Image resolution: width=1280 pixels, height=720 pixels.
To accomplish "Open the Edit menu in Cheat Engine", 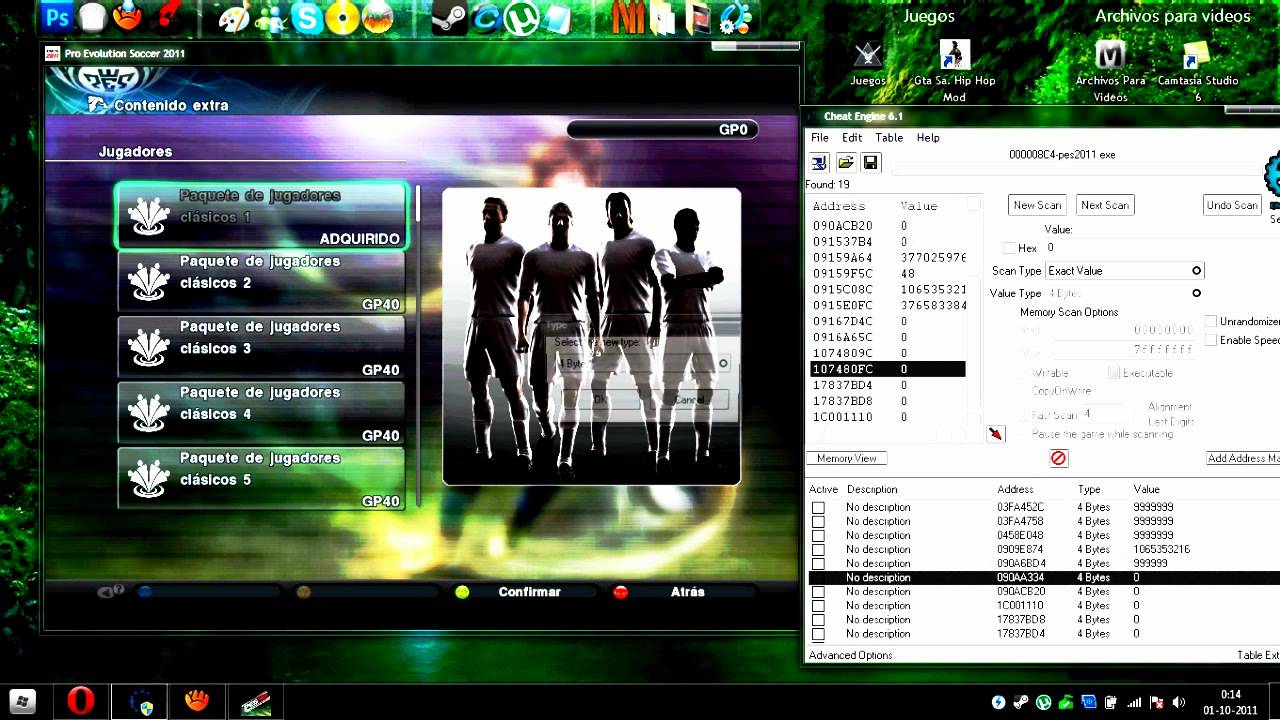I will click(852, 138).
